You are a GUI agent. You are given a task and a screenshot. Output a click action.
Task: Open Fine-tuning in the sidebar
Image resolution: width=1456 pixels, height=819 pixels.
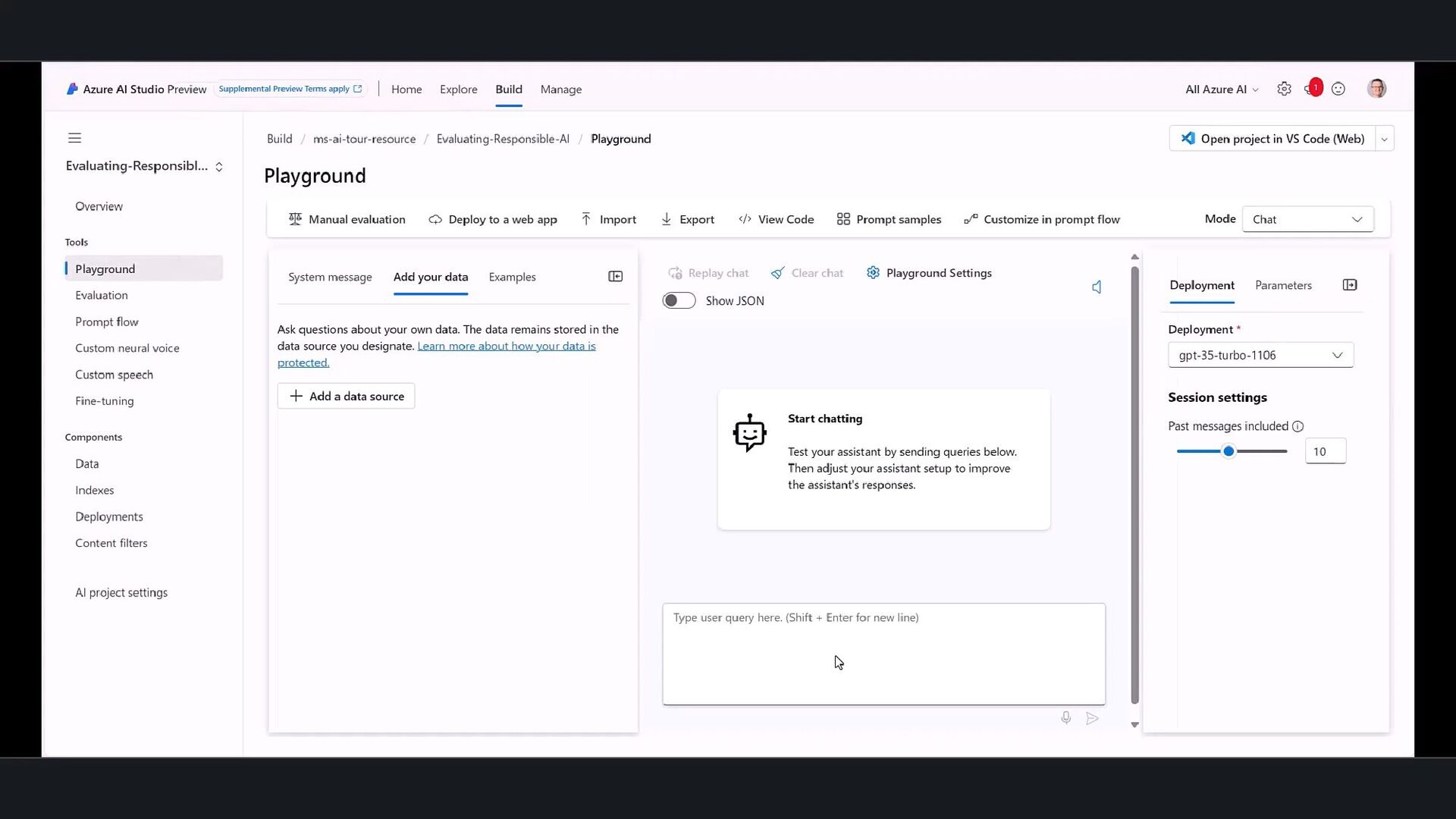coord(105,401)
